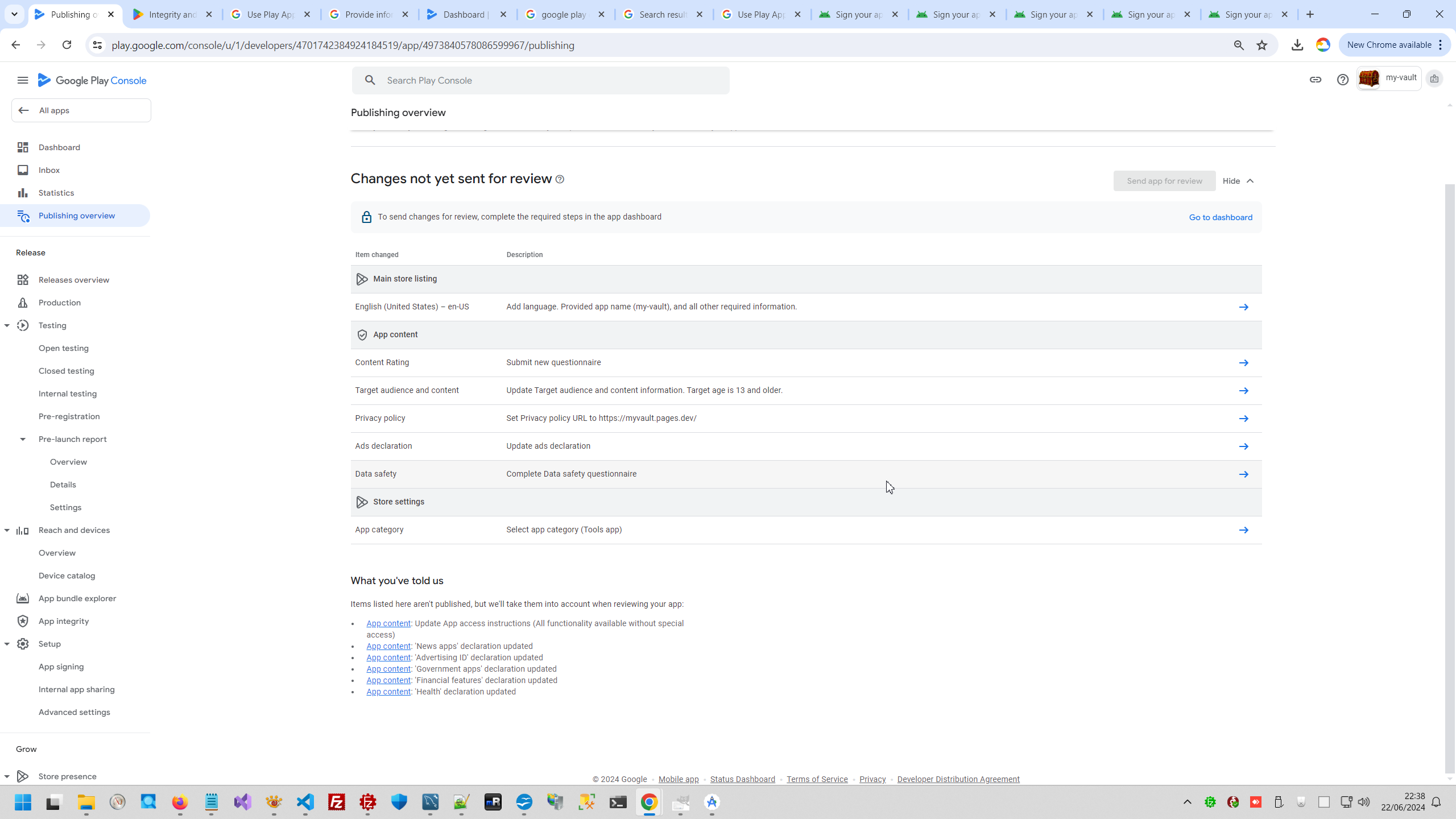The image size is (1456, 819).
Task: Click the hamburger menu icon
Action: pyautogui.click(x=23, y=80)
